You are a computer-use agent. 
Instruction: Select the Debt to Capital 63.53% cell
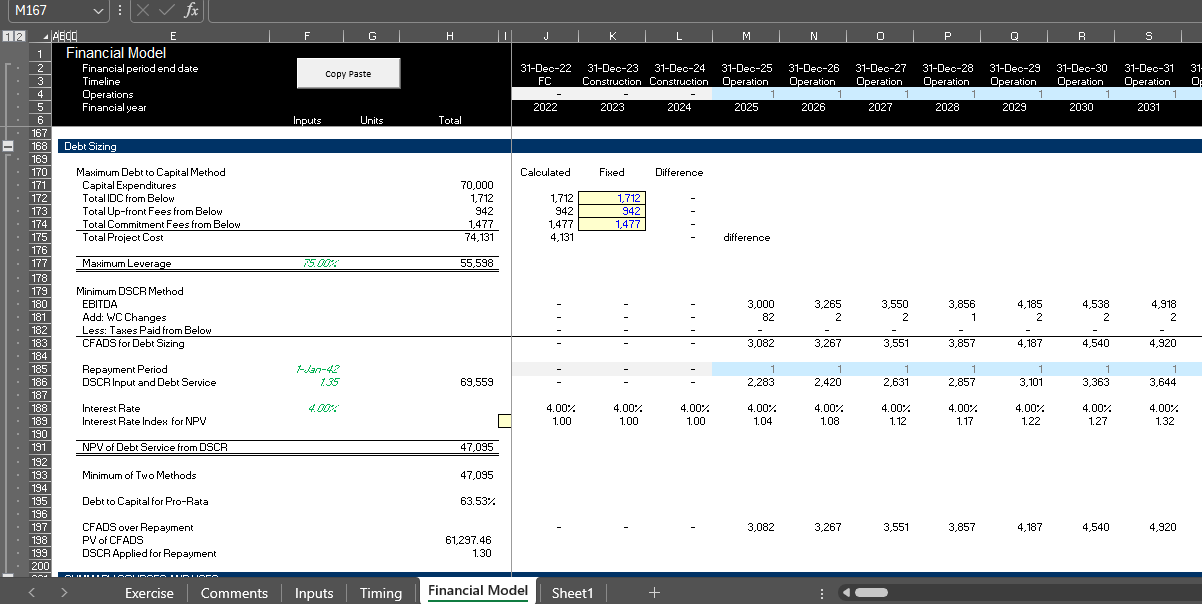pos(448,501)
